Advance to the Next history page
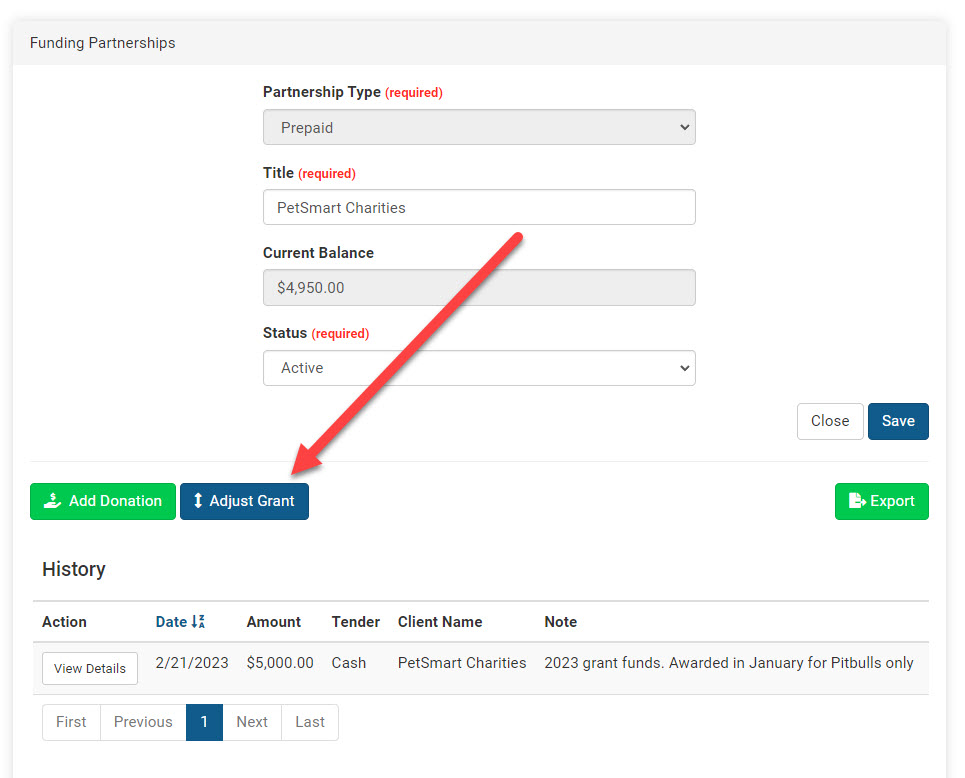965x778 pixels. (x=252, y=722)
